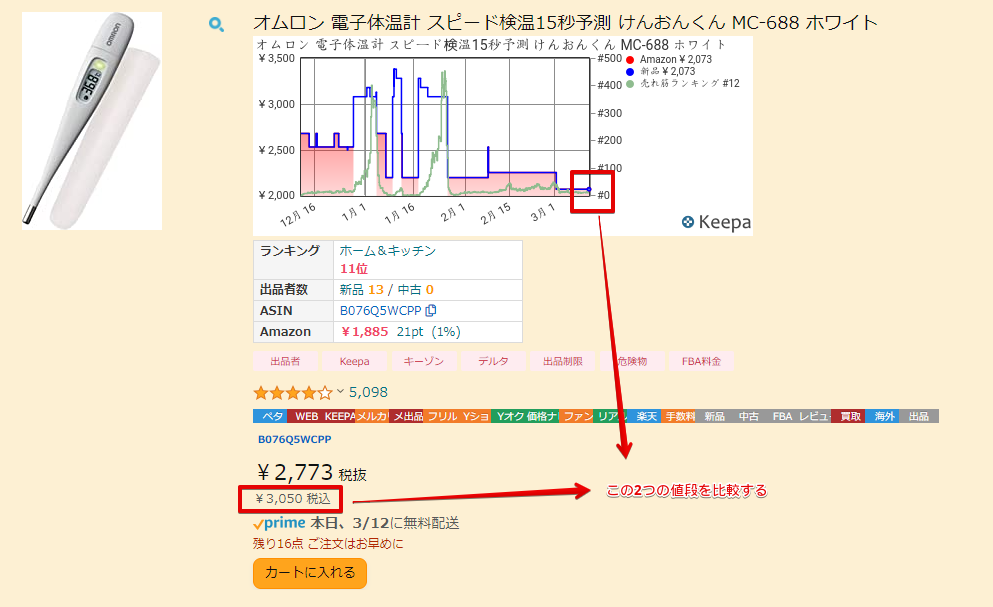993x607 pixels.
Task: Click the star rating icons
Action: 292,392
